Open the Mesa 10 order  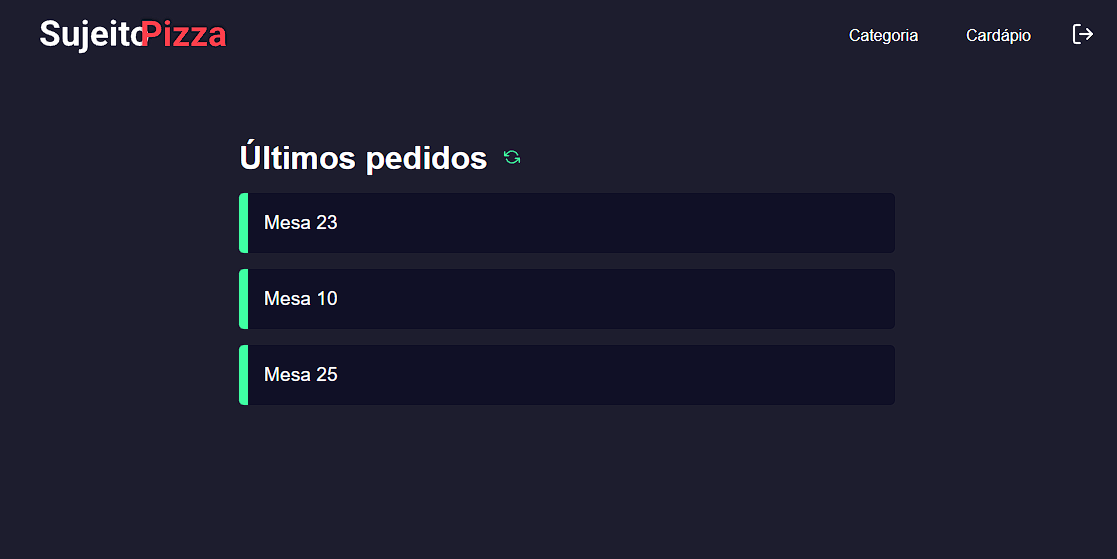tap(567, 299)
